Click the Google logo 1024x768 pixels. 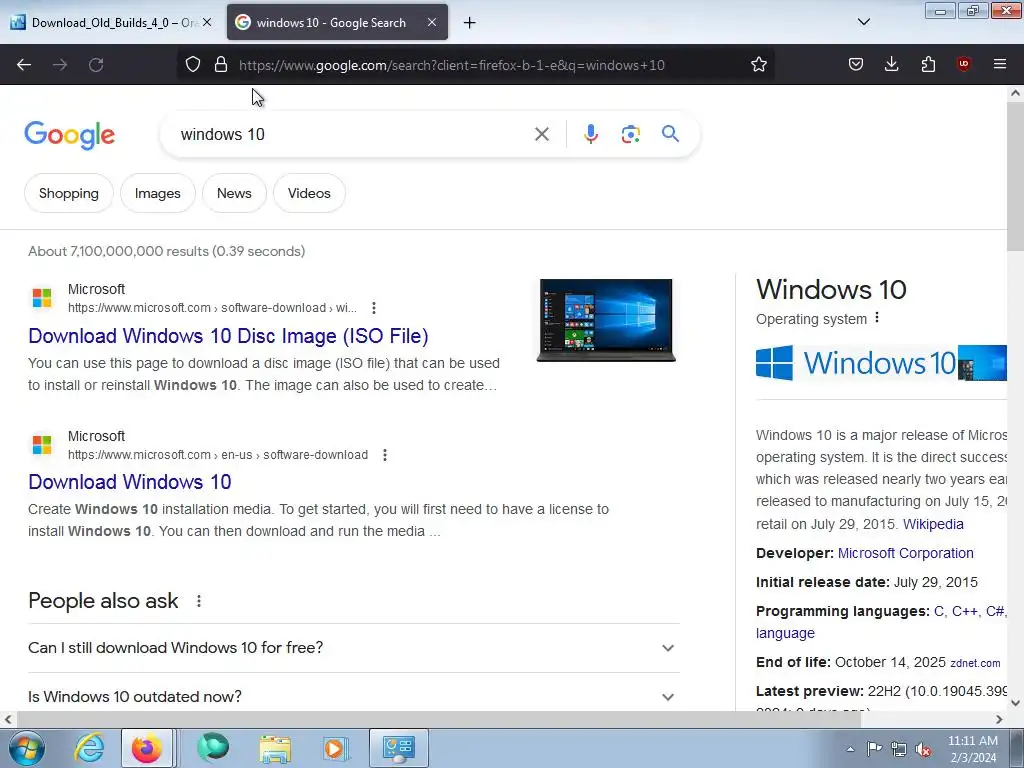pos(70,135)
